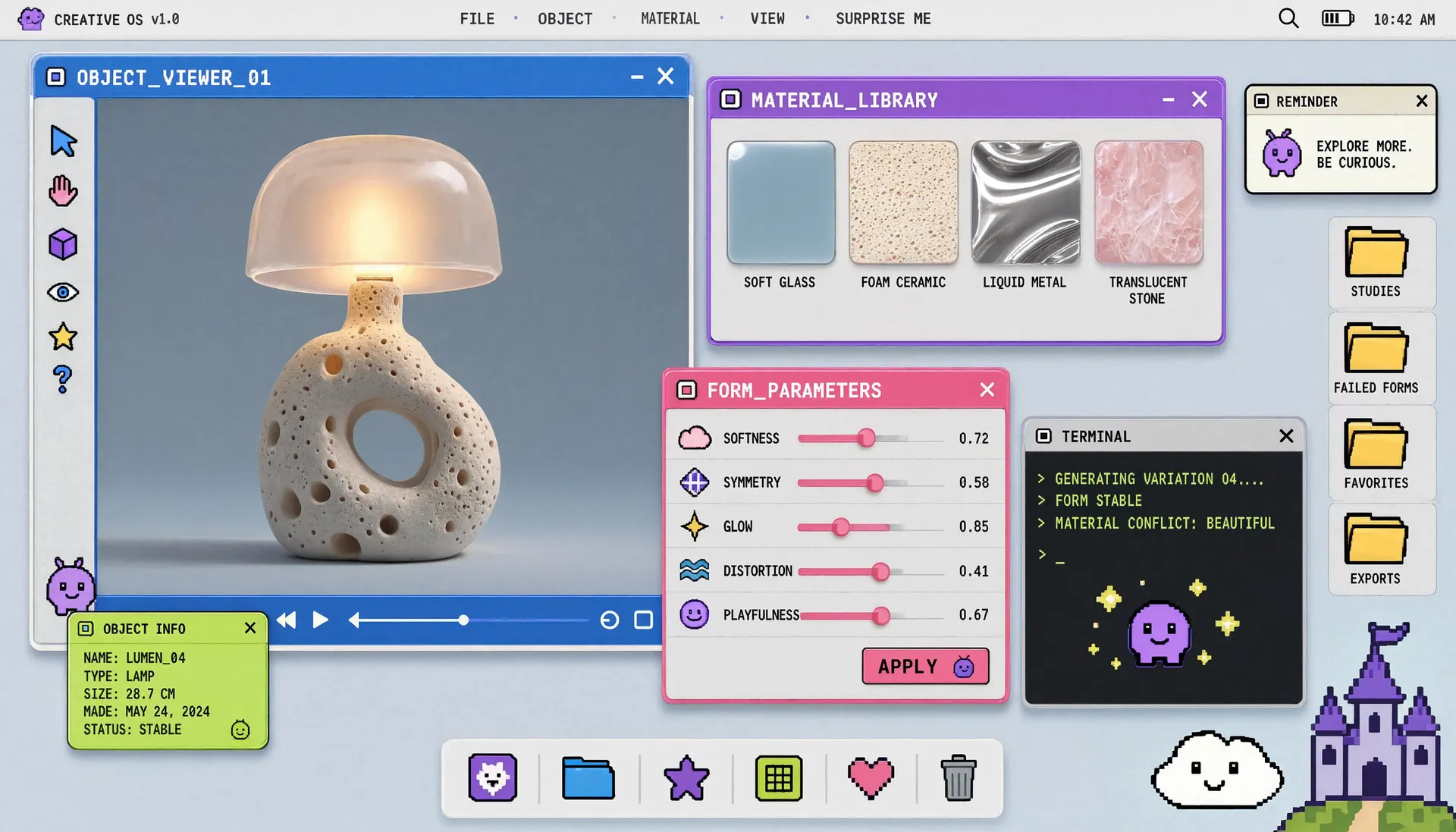This screenshot has height=832, width=1456.
Task: Open the green grid dock icon
Action: [x=779, y=778]
